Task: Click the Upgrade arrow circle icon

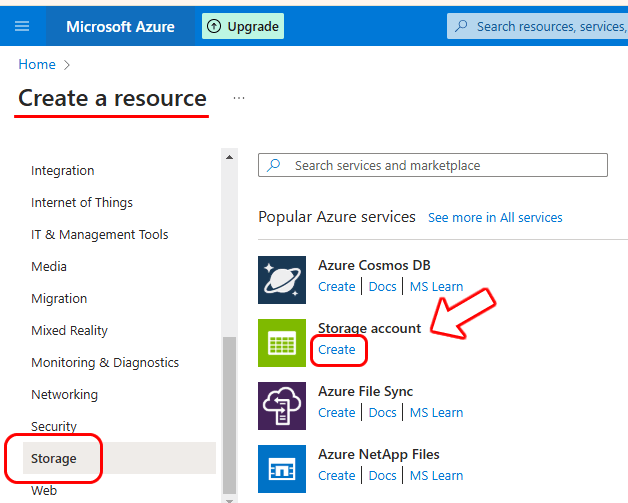Action: 214,26
